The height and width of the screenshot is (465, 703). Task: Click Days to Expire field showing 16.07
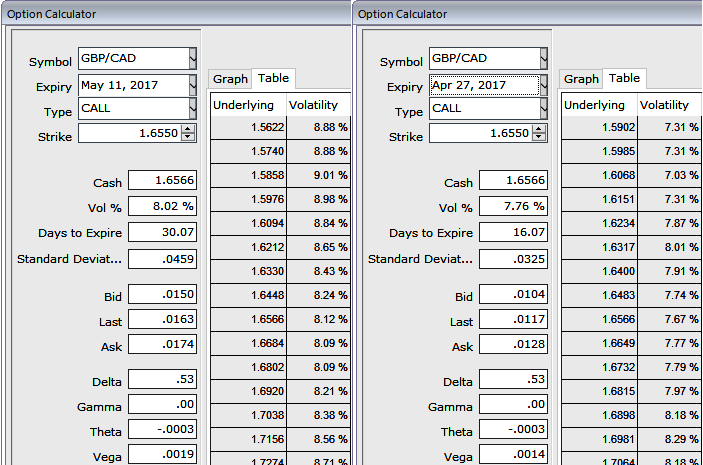513,232
